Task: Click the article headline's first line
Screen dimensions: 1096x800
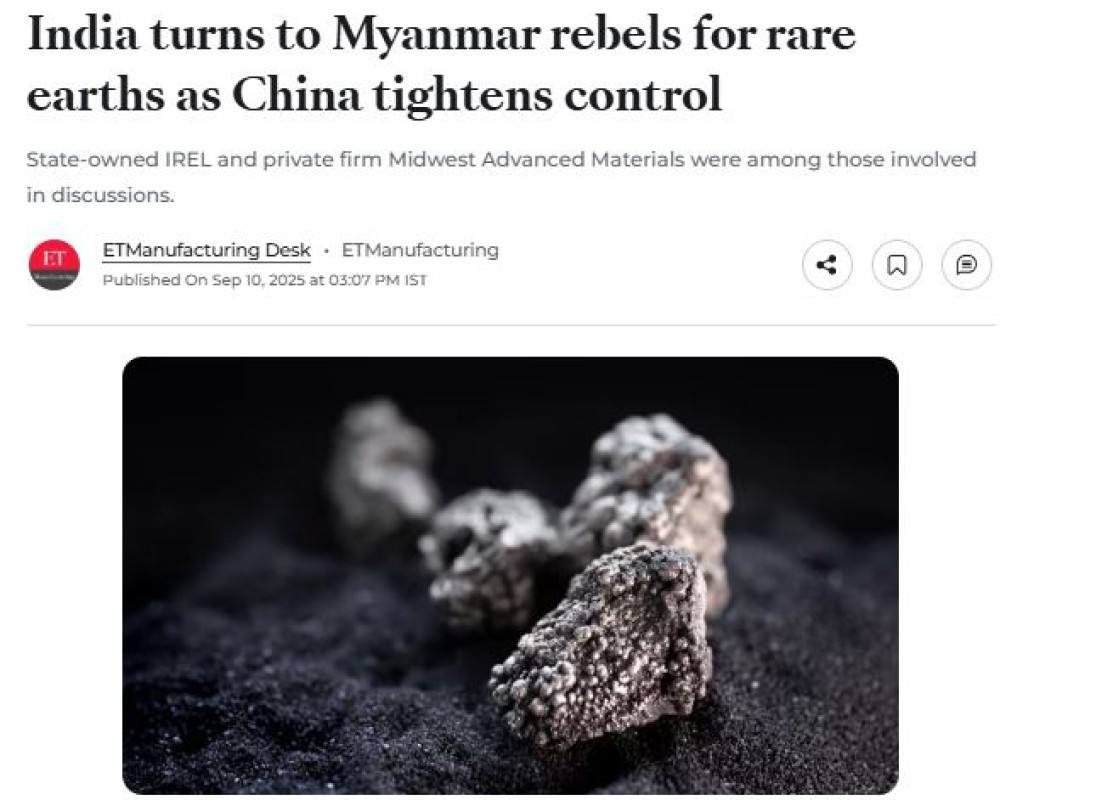Action: click(441, 35)
